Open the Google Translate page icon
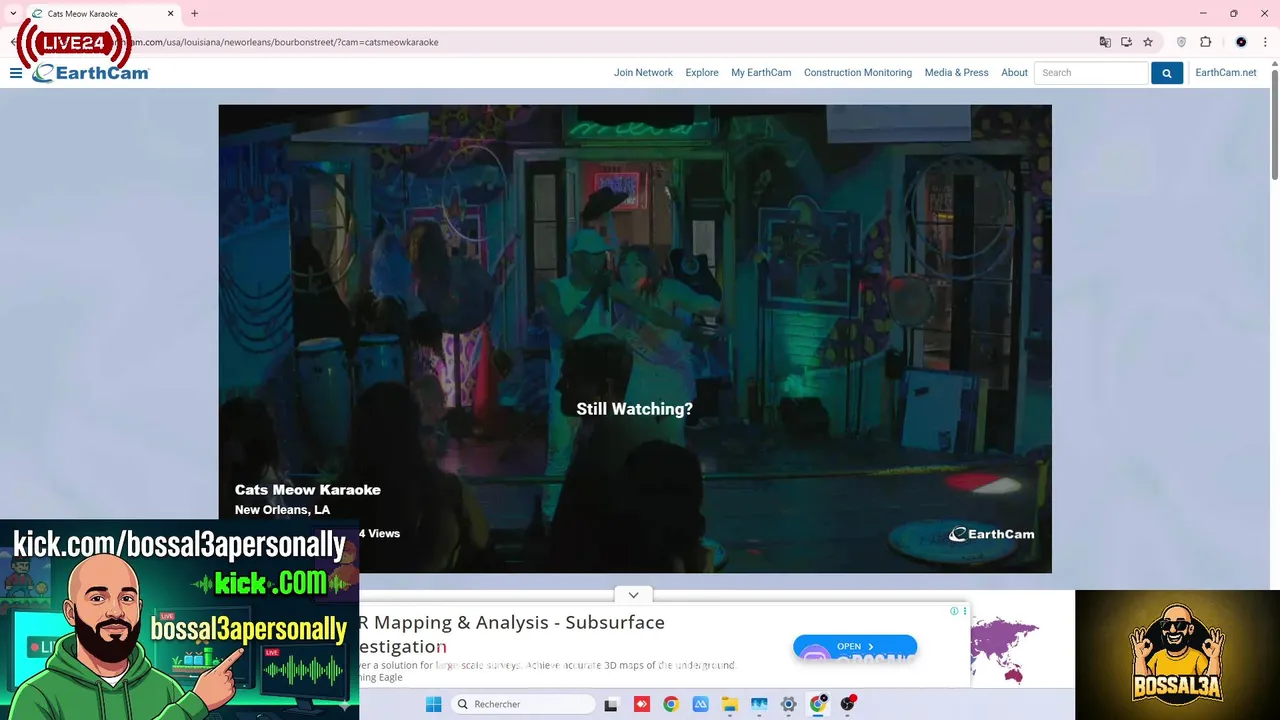Image resolution: width=1280 pixels, height=720 pixels. click(x=1105, y=42)
